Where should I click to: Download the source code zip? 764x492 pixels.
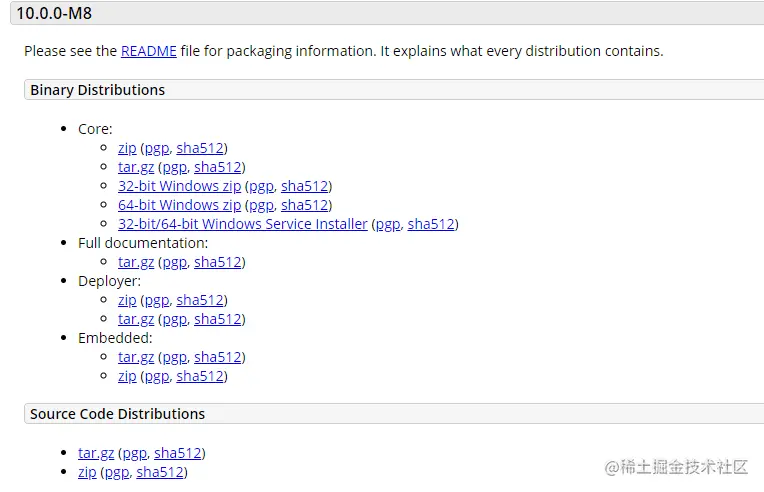click(87, 472)
